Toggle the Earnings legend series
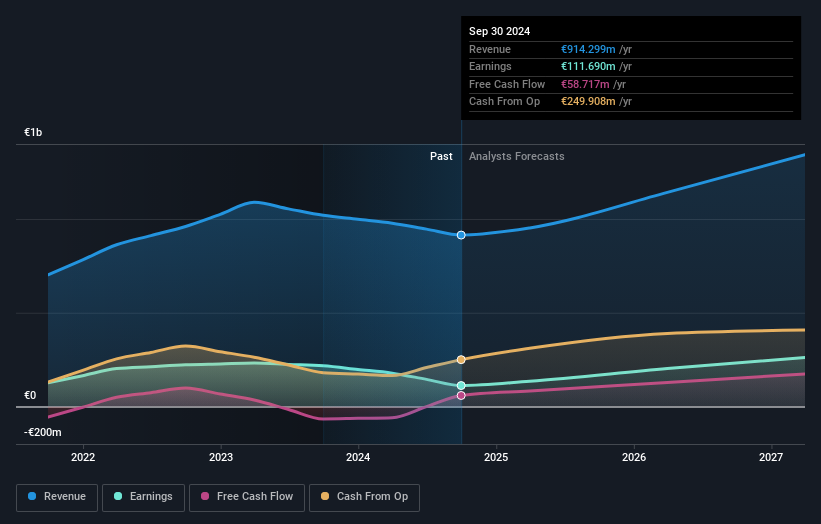This screenshot has width=821, height=524. pyautogui.click(x=143, y=497)
